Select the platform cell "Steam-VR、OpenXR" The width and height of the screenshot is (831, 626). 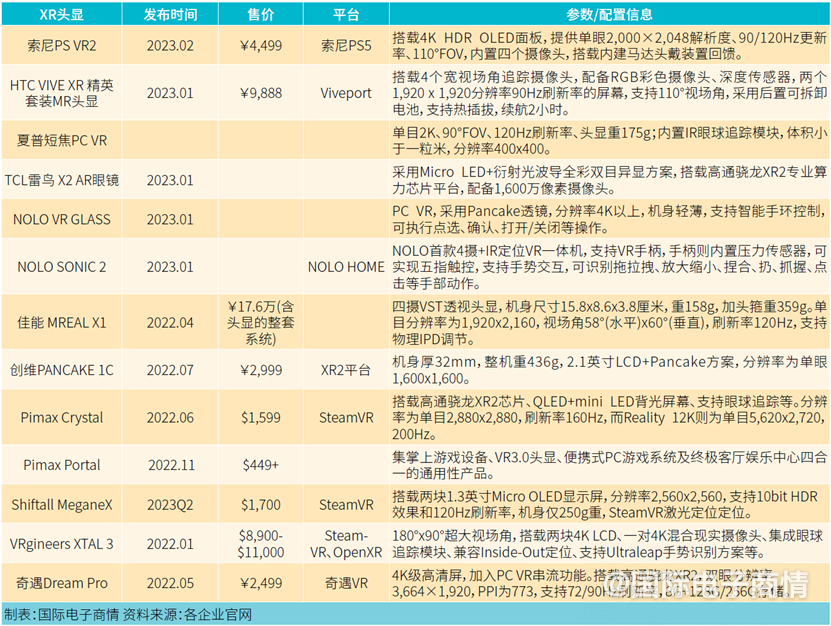click(346, 544)
